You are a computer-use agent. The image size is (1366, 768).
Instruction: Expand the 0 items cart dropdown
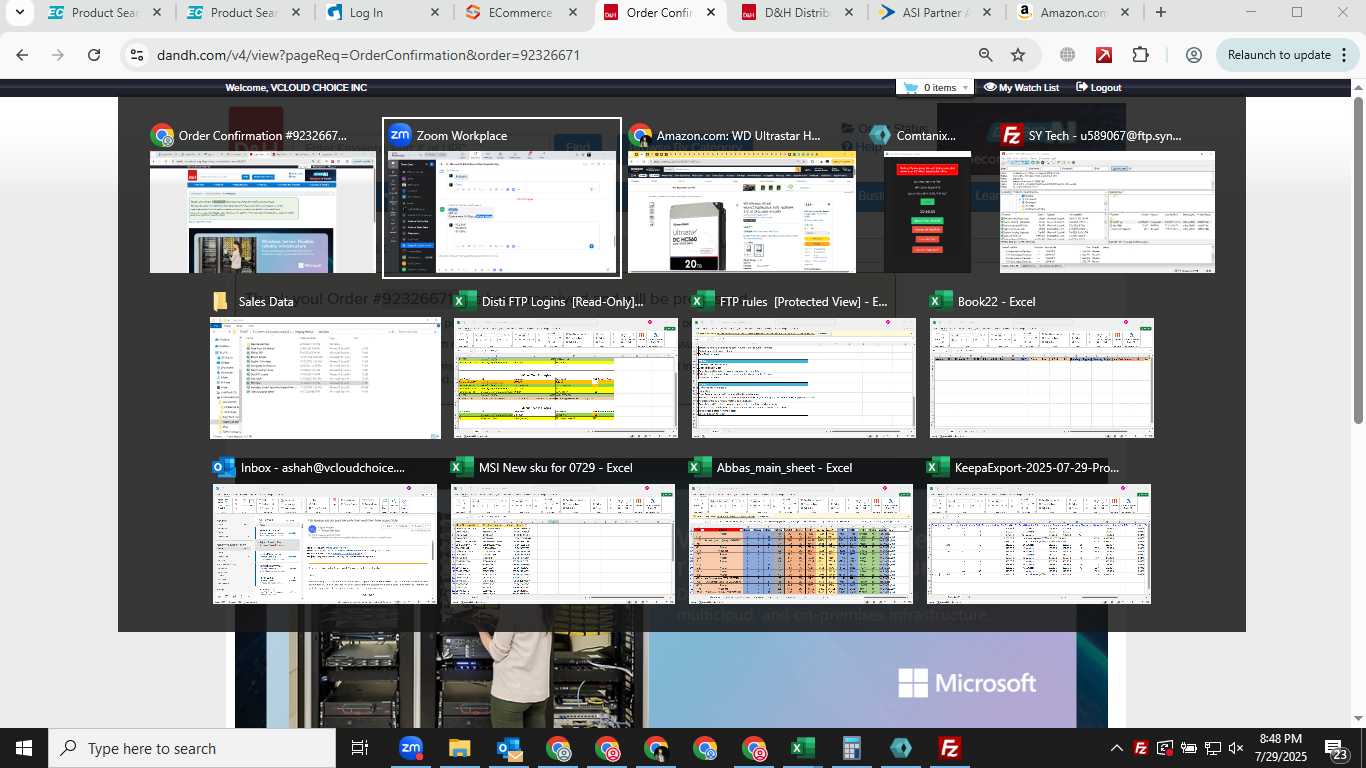point(936,88)
